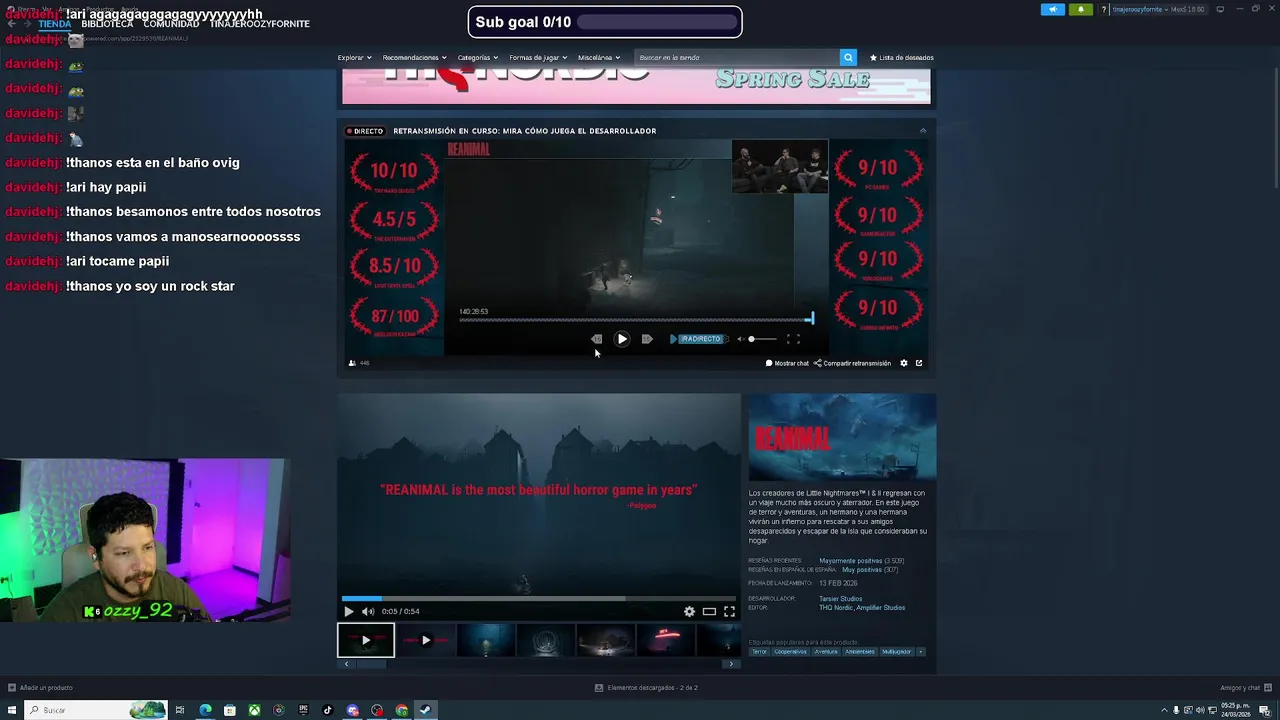The width and height of the screenshot is (1280, 720).
Task: Click the THQ Nordic Spring Sale banner
Action: click(636, 86)
